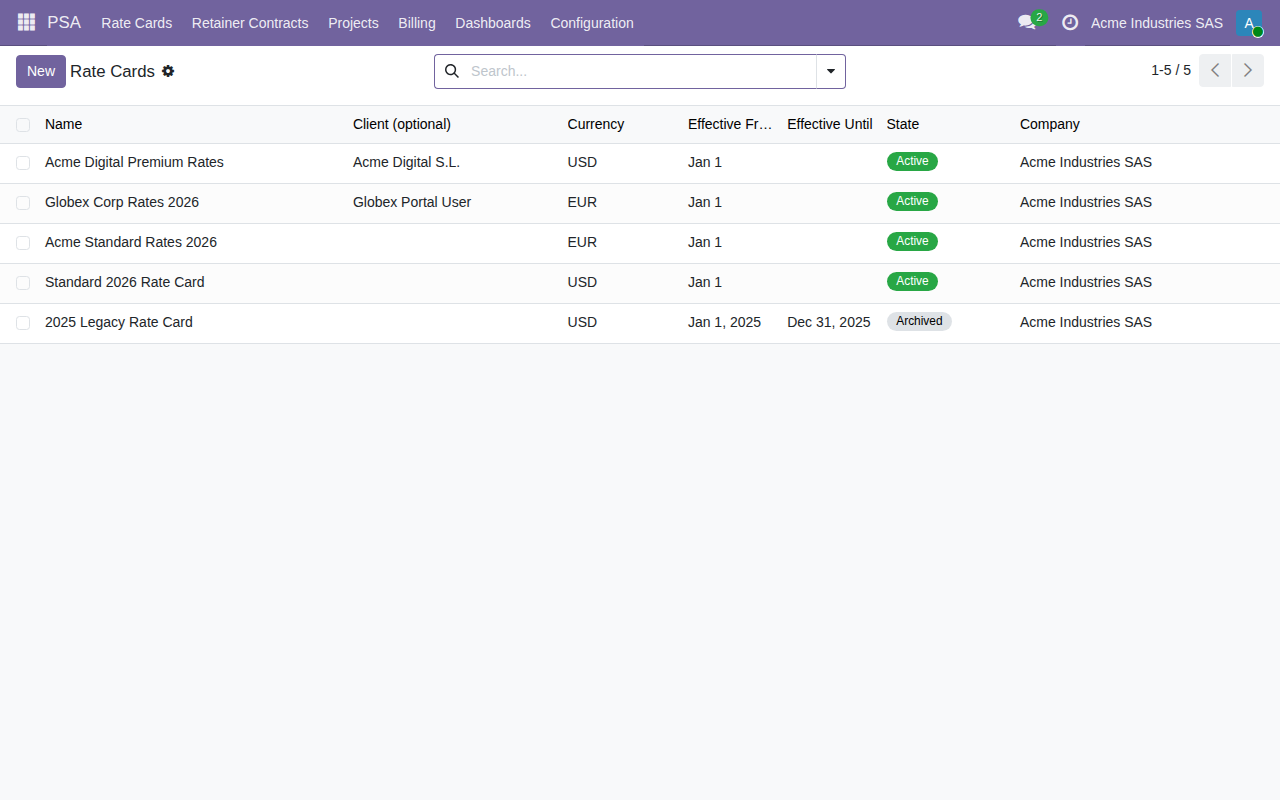Open the user avatar menu
The height and width of the screenshot is (800, 1280).
pyautogui.click(x=1249, y=23)
